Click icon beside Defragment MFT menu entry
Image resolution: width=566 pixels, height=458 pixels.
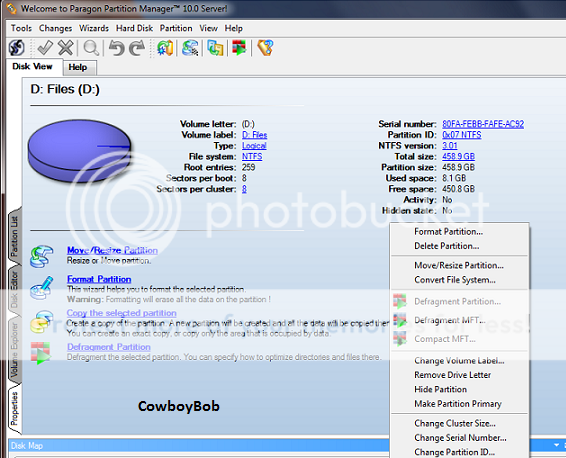(400, 320)
